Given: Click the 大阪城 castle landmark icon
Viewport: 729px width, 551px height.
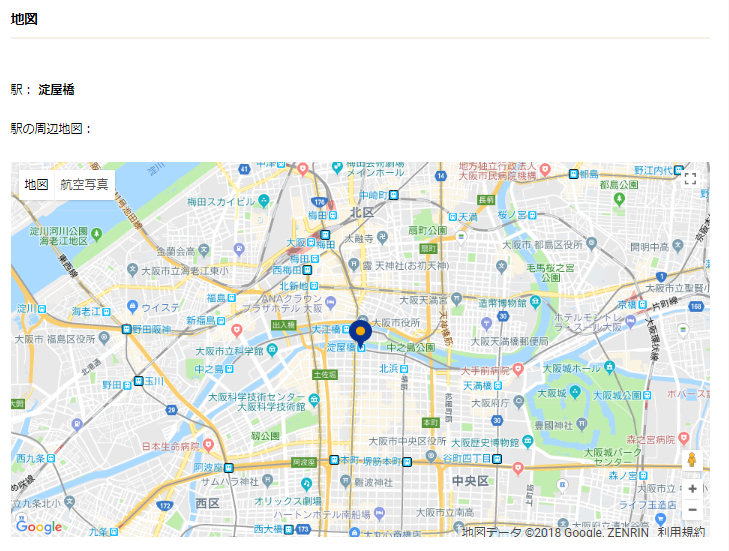Looking at the screenshot, I should tap(575, 392).
